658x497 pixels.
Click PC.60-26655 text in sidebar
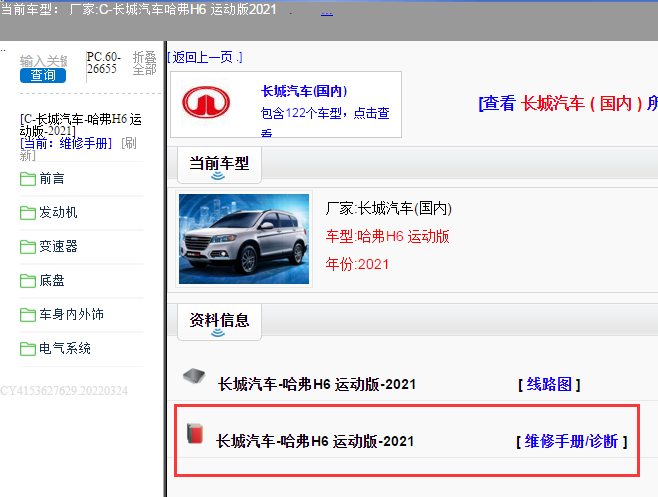(104, 63)
